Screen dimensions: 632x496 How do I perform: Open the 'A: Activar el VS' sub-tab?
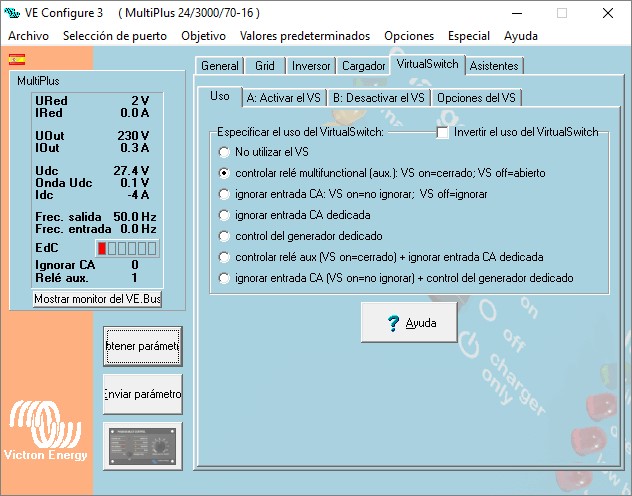click(x=284, y=98)
